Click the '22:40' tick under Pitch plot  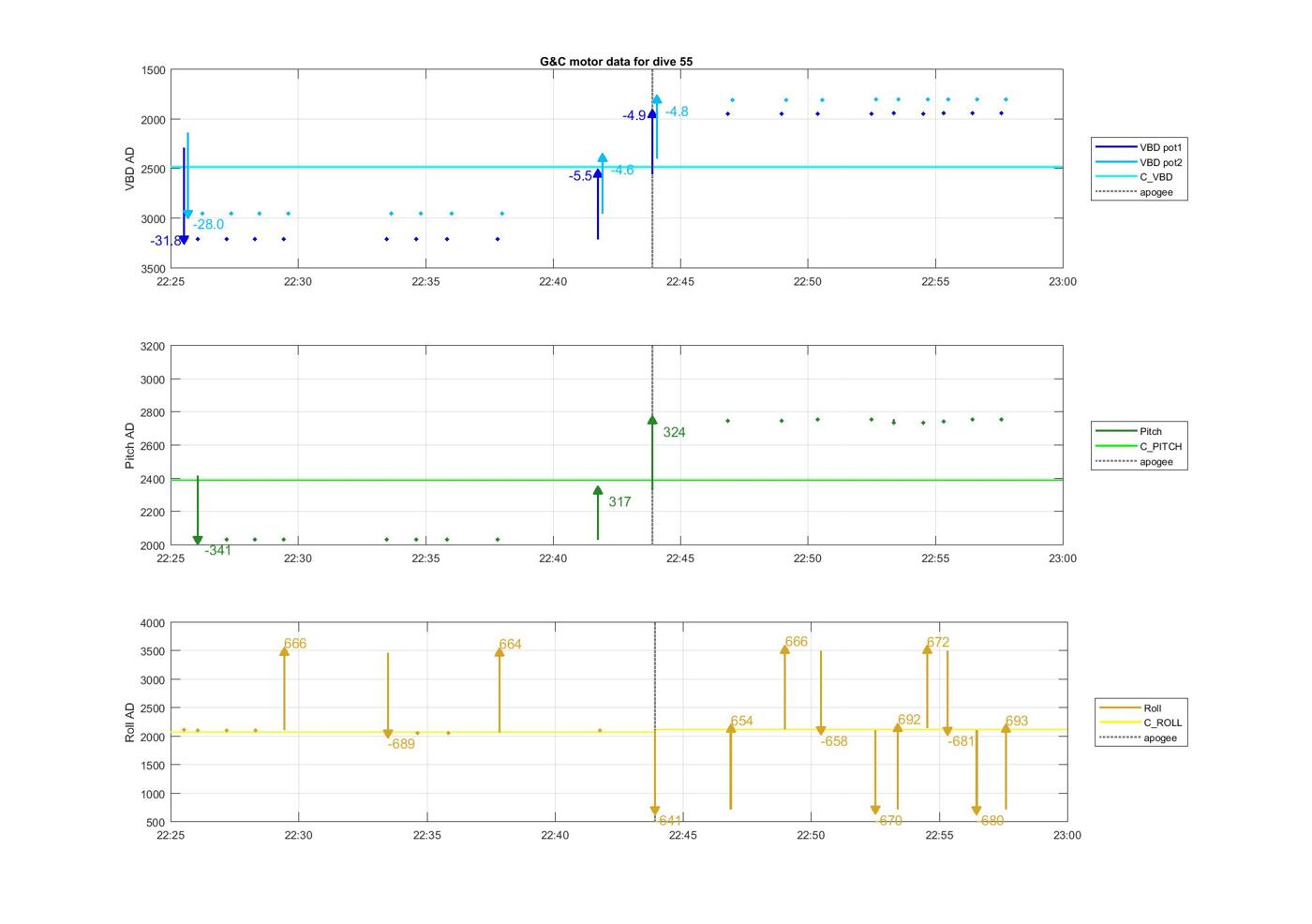(553, 559)
